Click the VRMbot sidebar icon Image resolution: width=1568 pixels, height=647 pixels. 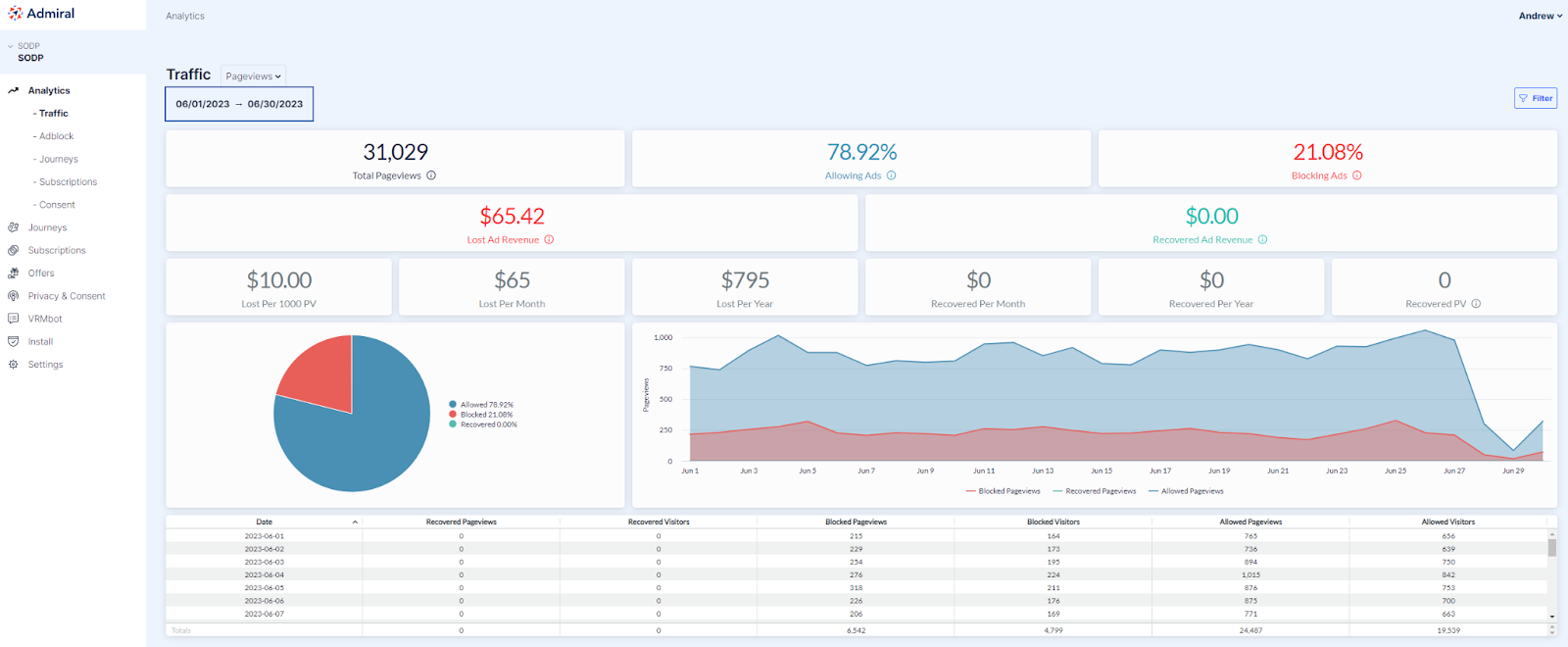(x=14, y=319)
